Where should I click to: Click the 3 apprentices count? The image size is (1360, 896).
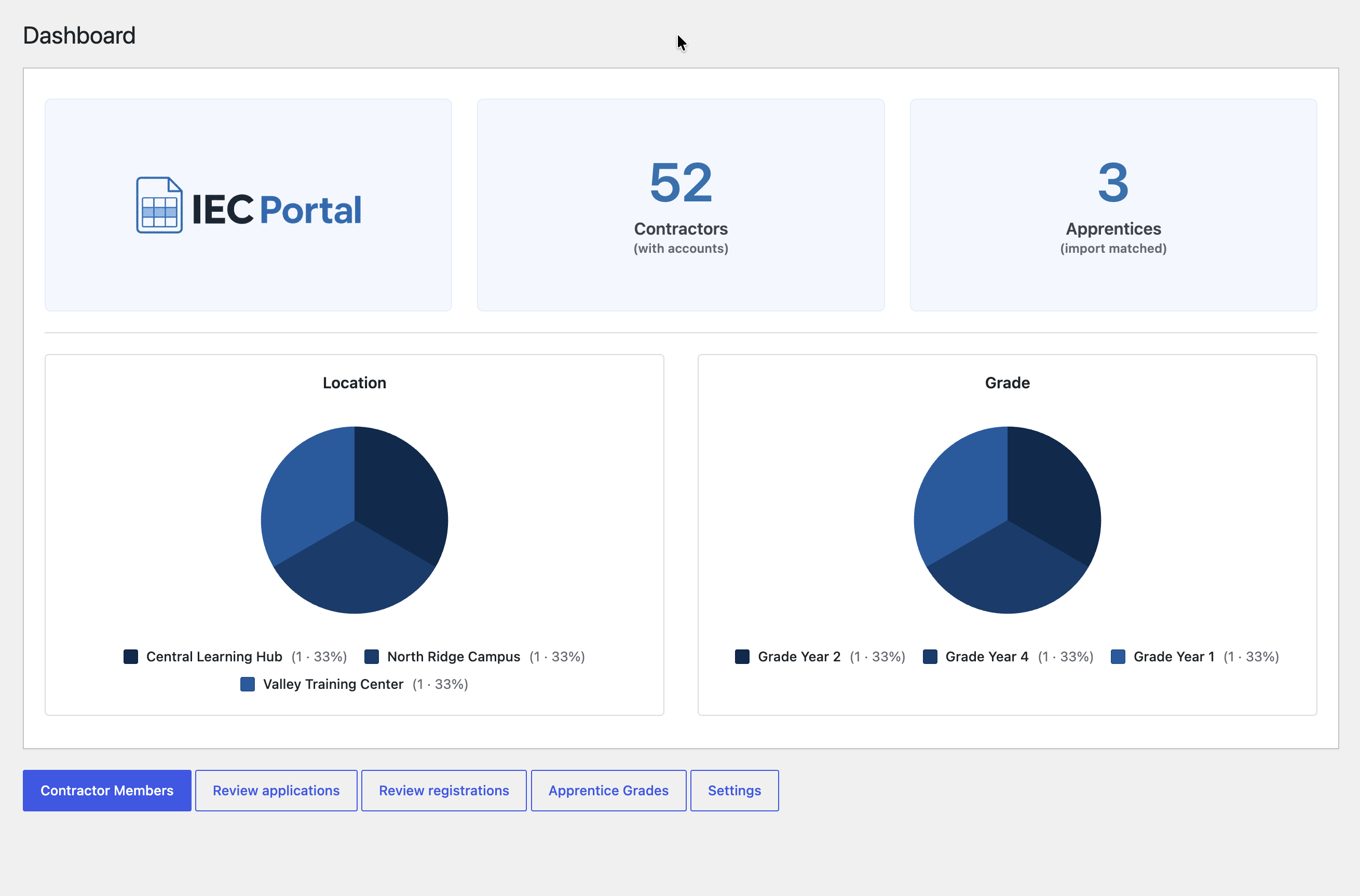point(1113,182)
